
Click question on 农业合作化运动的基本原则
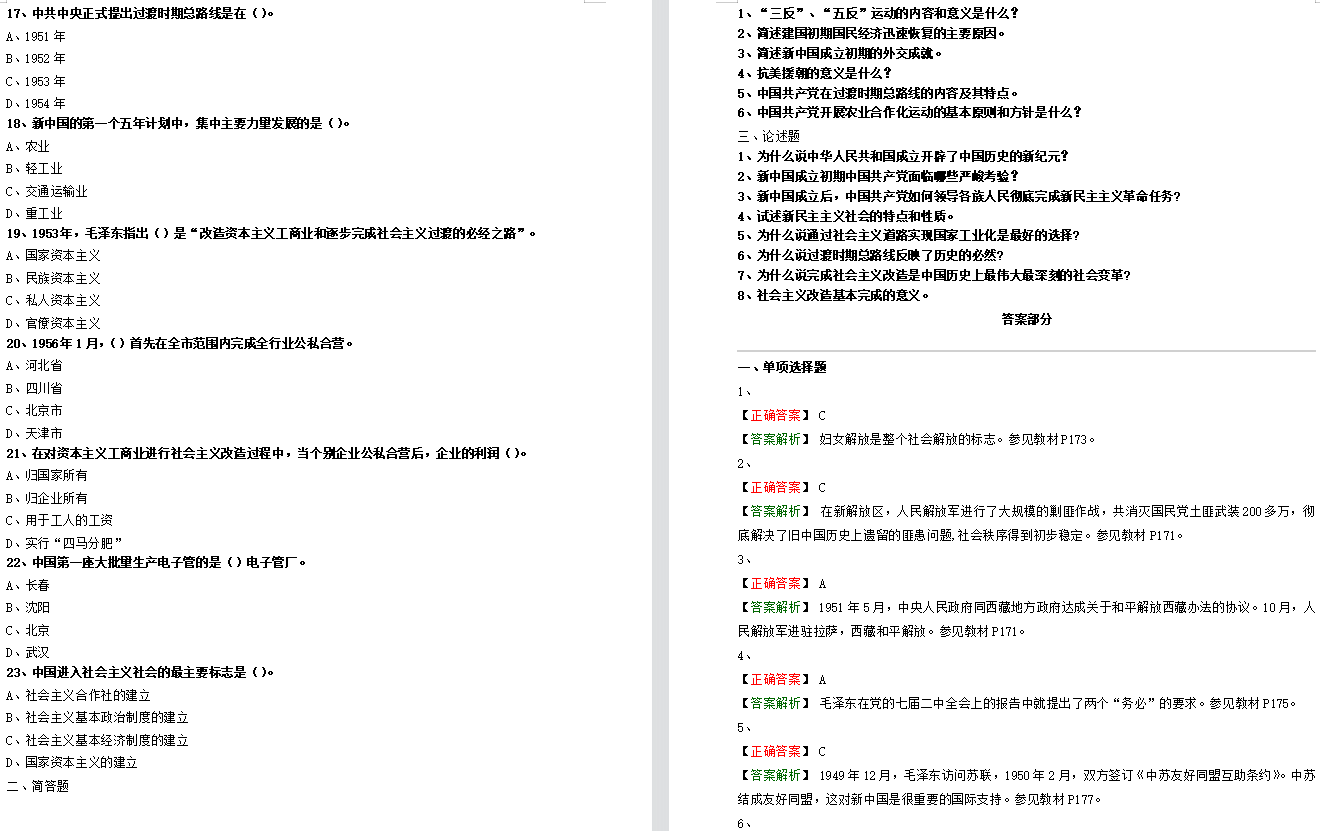click(x=909, y=113)
